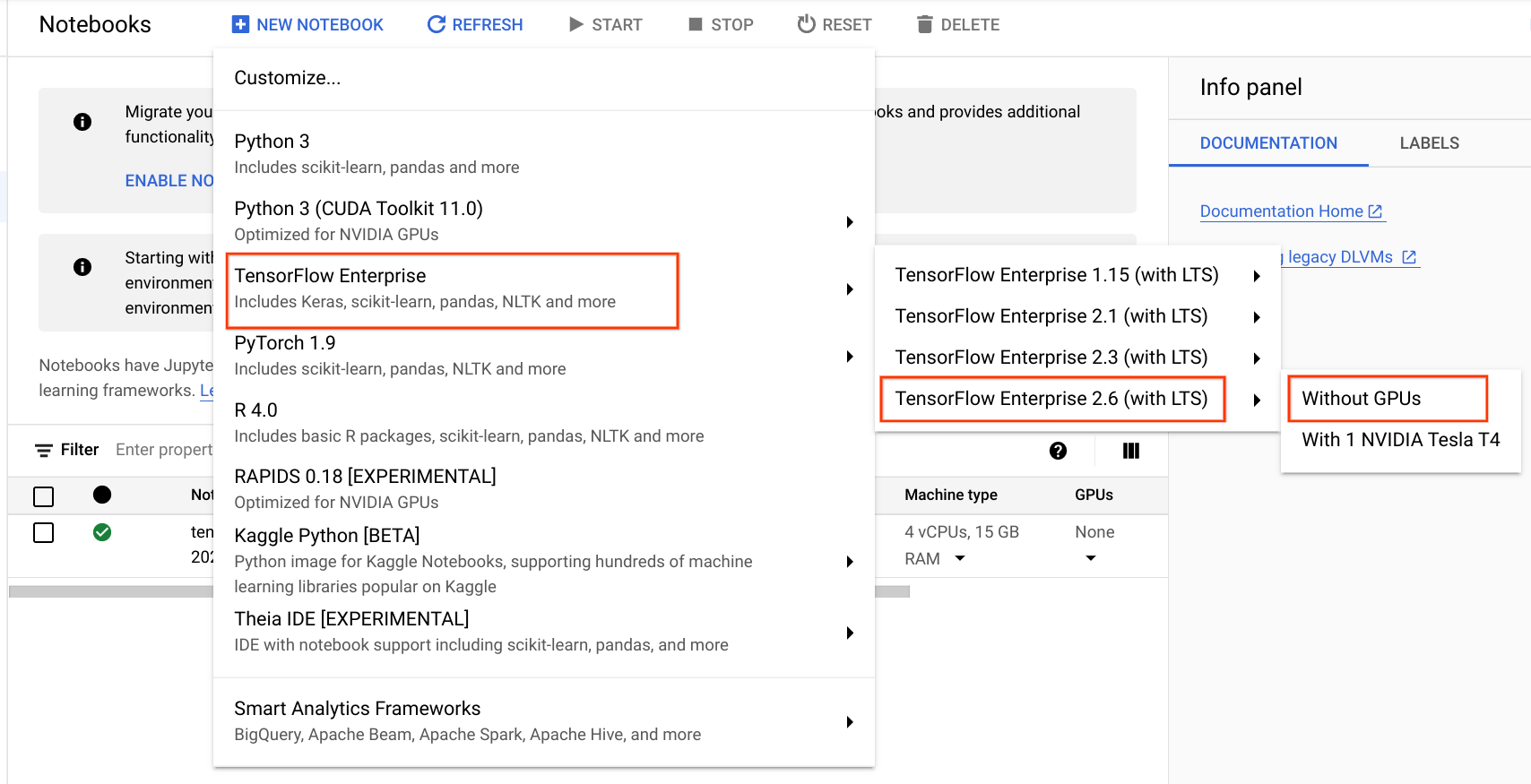
Task: Check the notebook instance row checkbox
Action: click(43, 533)
